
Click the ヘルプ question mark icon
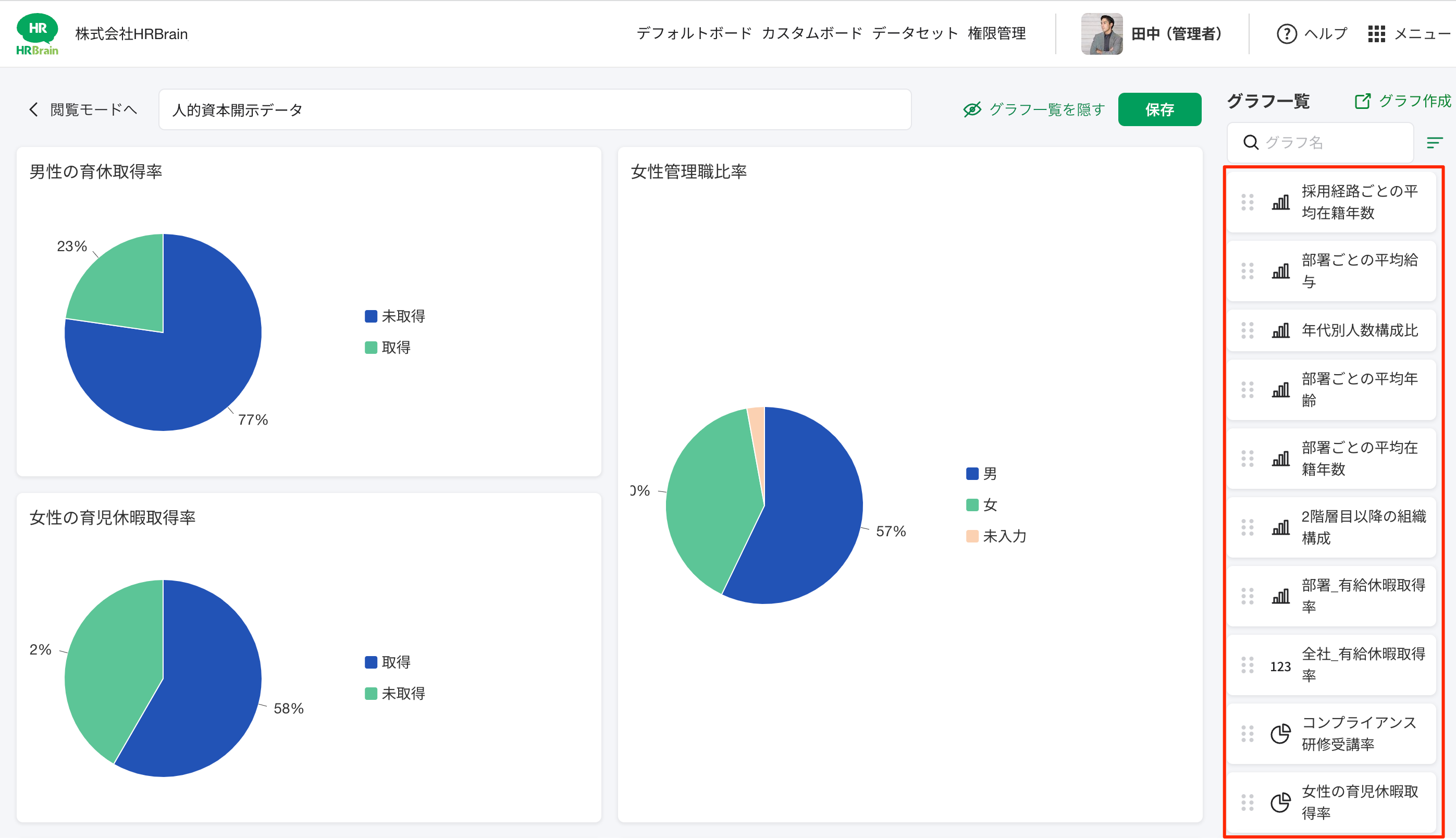point(1287,33)
